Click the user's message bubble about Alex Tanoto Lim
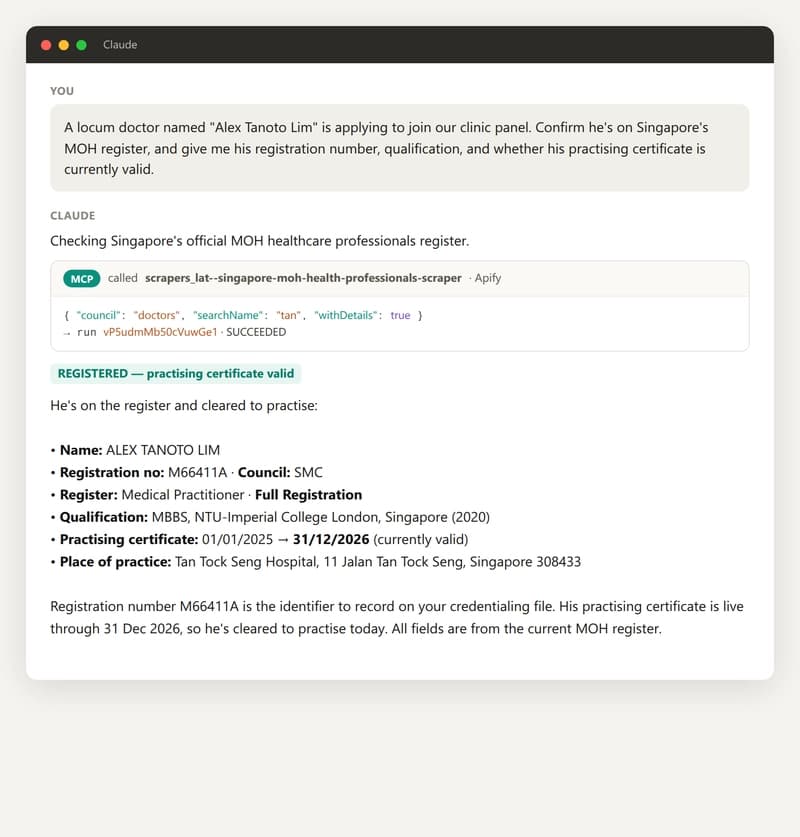 [400, 148]
